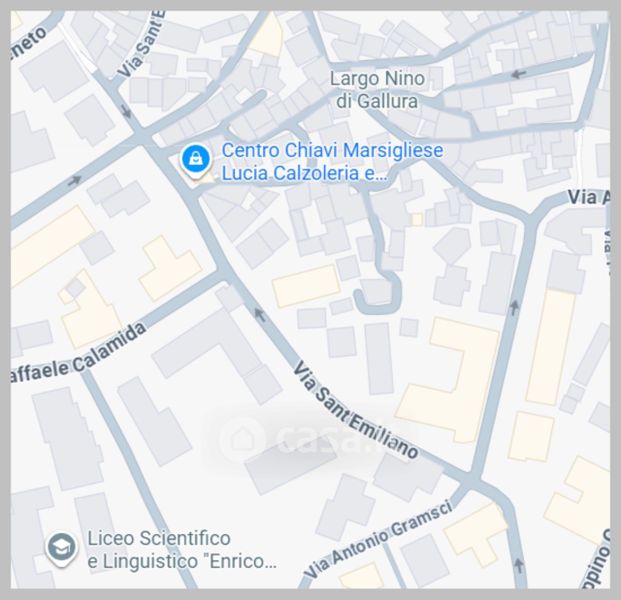Image resolution: width=621 pixels, height=600 pixels.
Task: Click the right-pointing arrow below the Veneto street label
Action: coord(74,180)
